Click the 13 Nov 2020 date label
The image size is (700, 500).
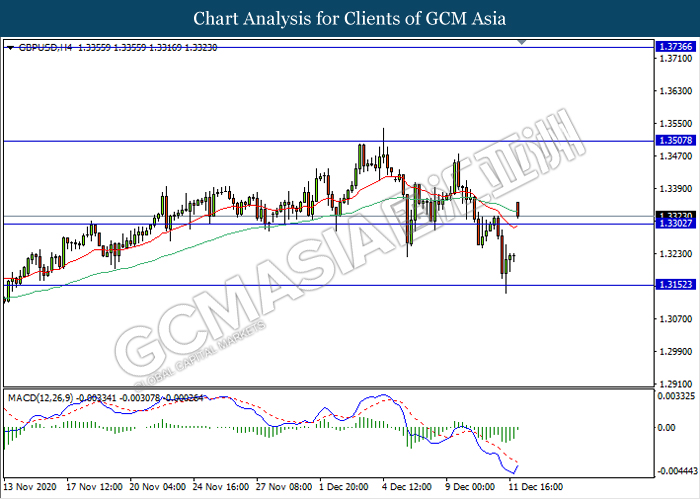pyautogui.click(x=30, y=487)
